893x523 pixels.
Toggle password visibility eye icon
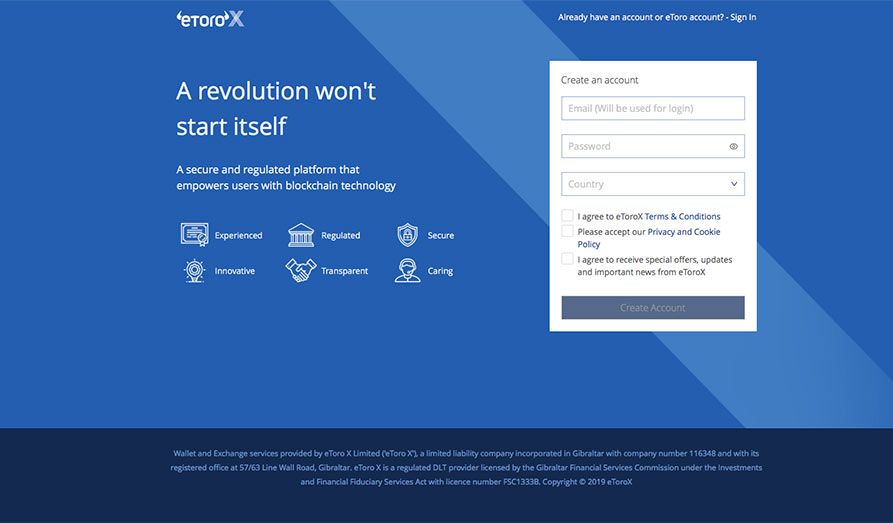click(x=734, y=146)
